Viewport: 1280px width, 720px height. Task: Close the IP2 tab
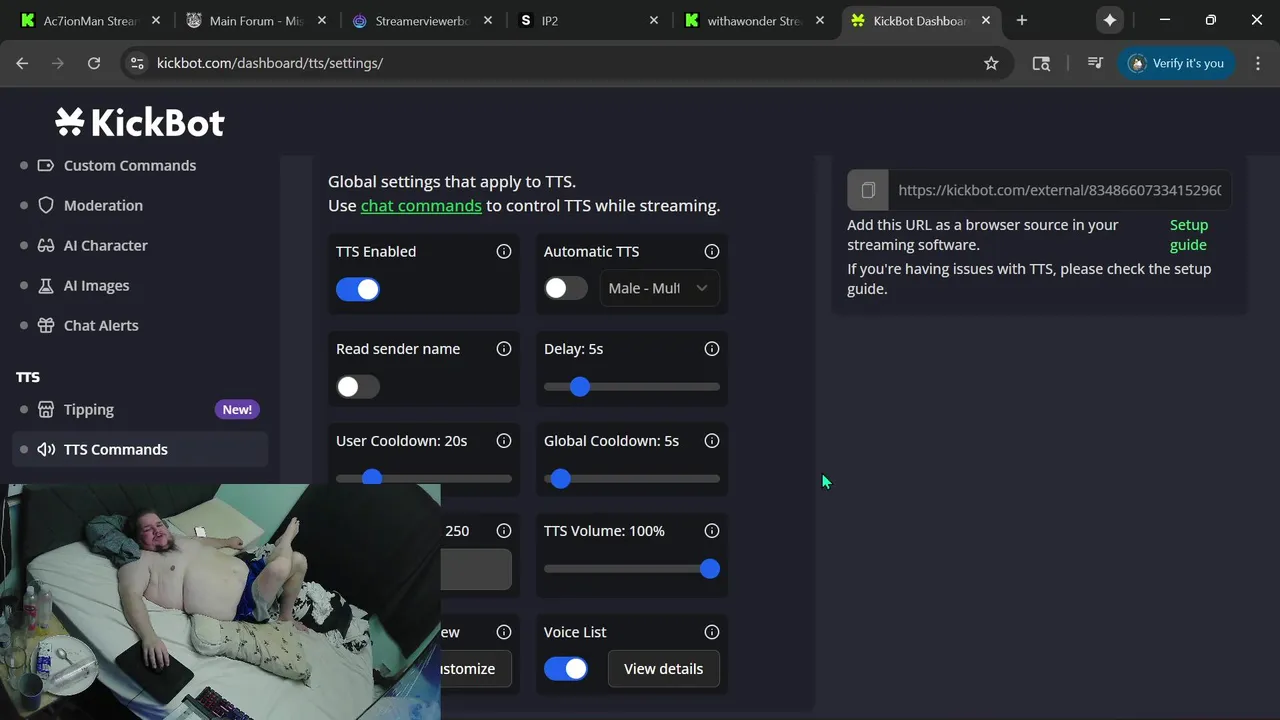point(653,20)
